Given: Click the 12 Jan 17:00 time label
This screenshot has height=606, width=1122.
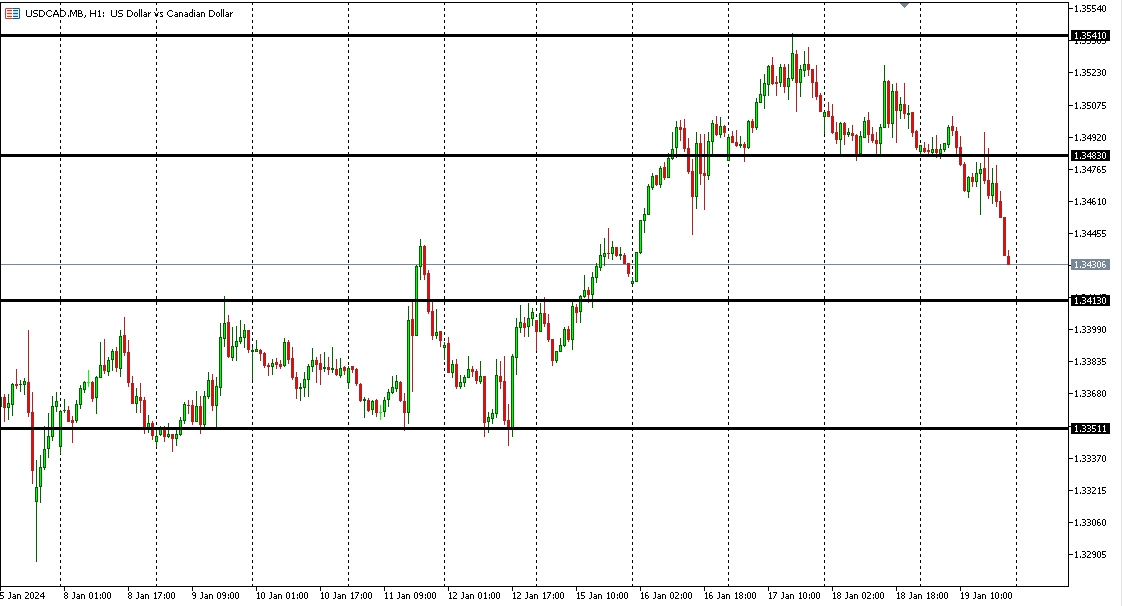Looking at the screenshot, I should coord(538,595).
